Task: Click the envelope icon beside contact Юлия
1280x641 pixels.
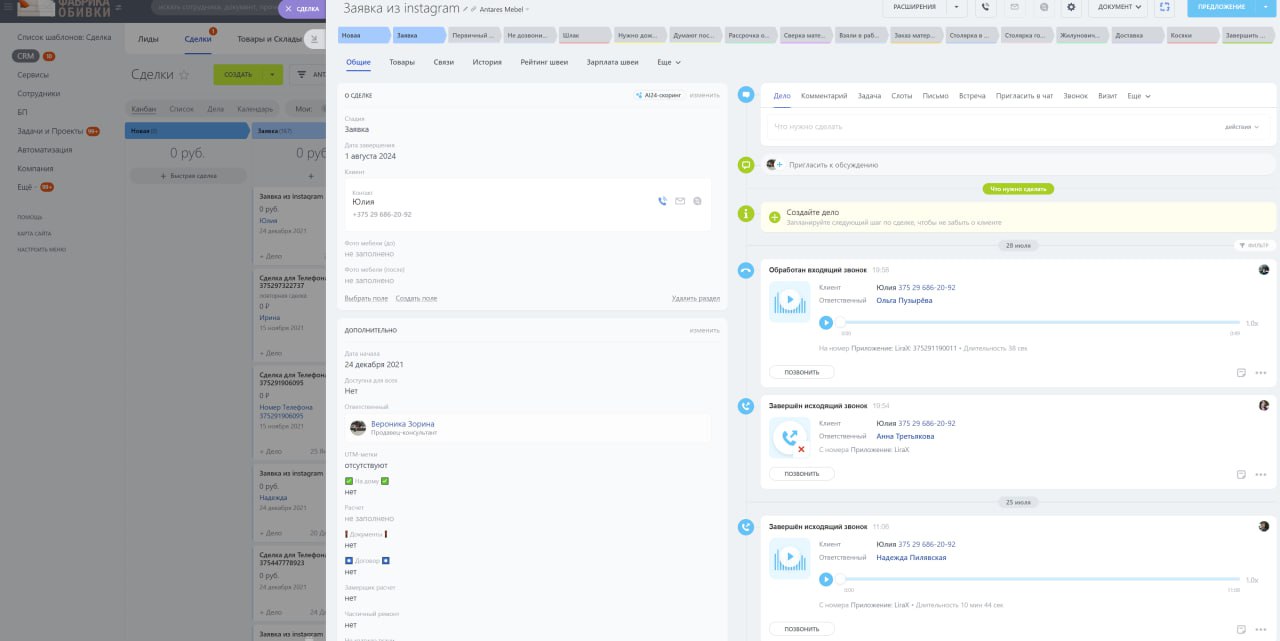Action: (x=680, y=201)
